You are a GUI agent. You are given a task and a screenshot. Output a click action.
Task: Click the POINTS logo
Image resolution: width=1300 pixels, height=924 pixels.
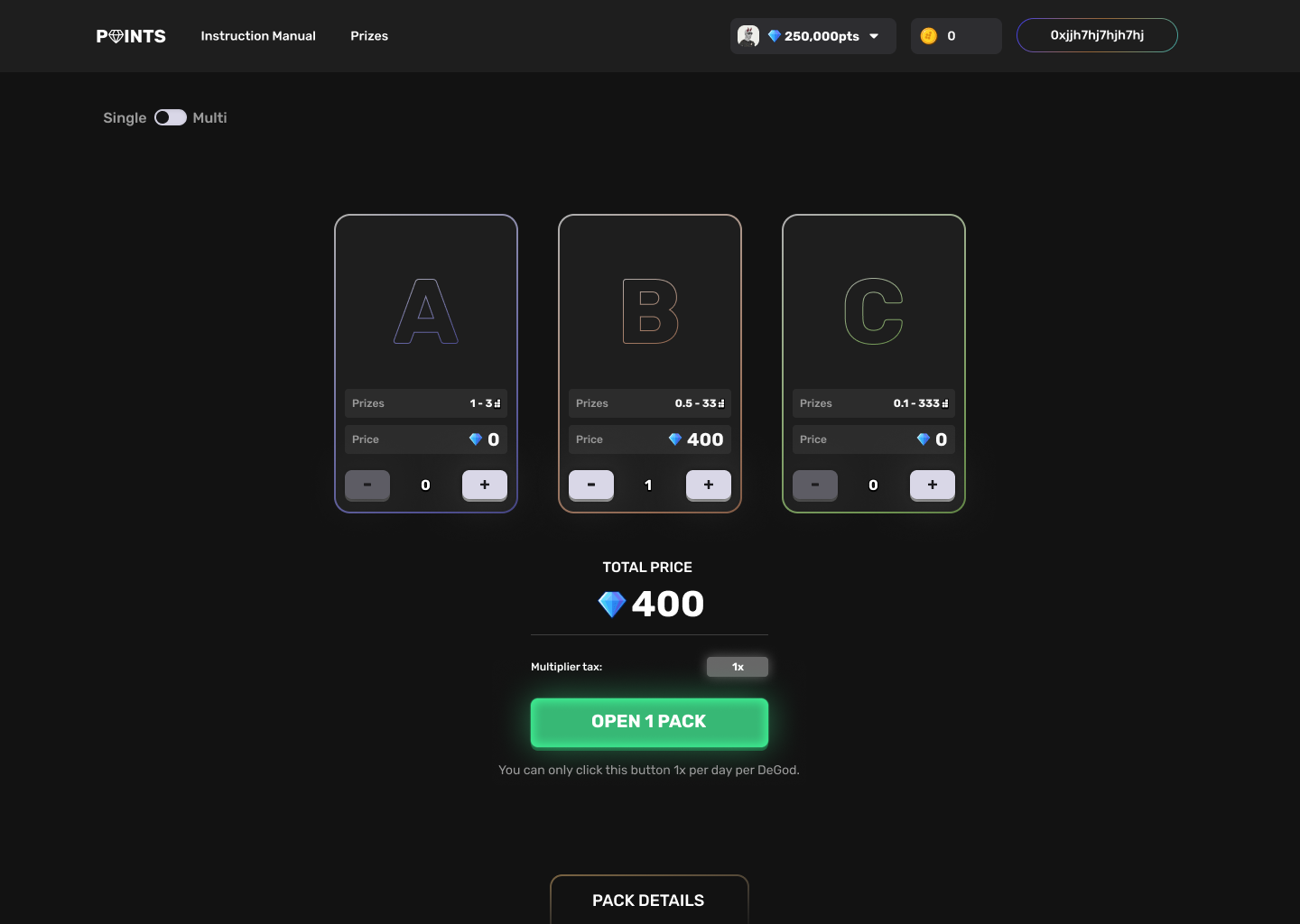pos(131,36)
